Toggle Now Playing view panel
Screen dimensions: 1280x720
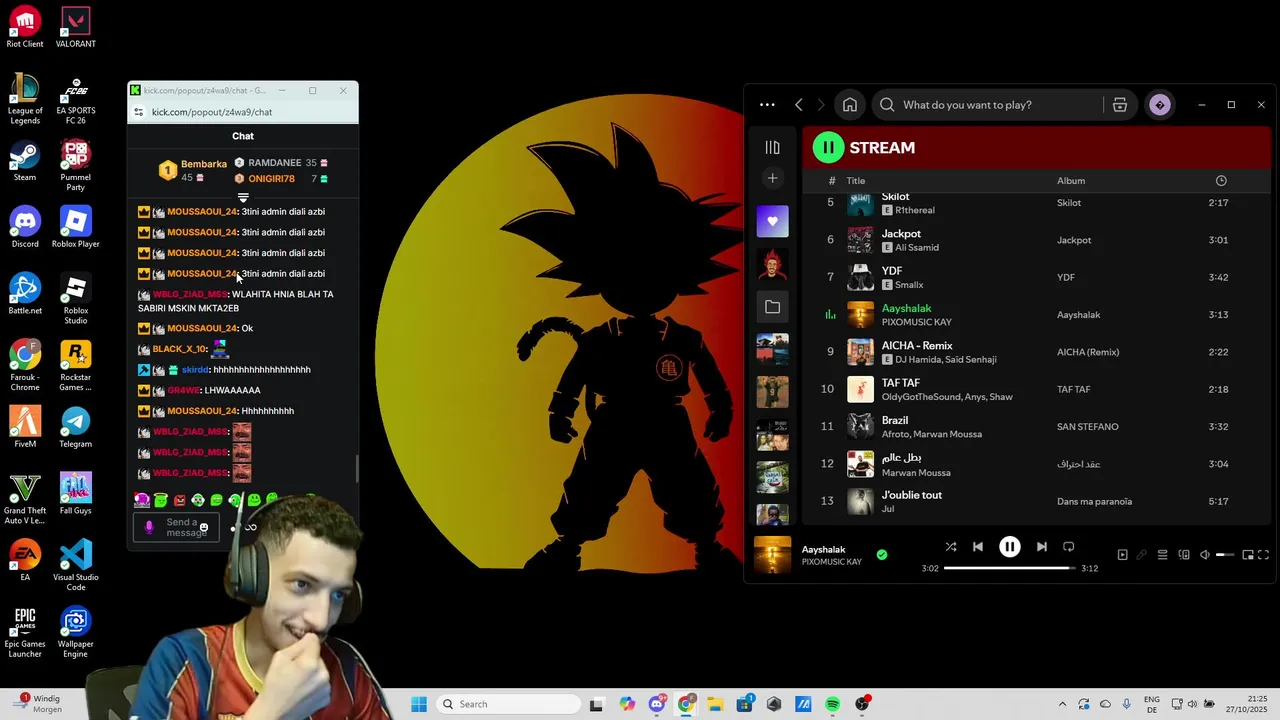[x=1122, y=555]
